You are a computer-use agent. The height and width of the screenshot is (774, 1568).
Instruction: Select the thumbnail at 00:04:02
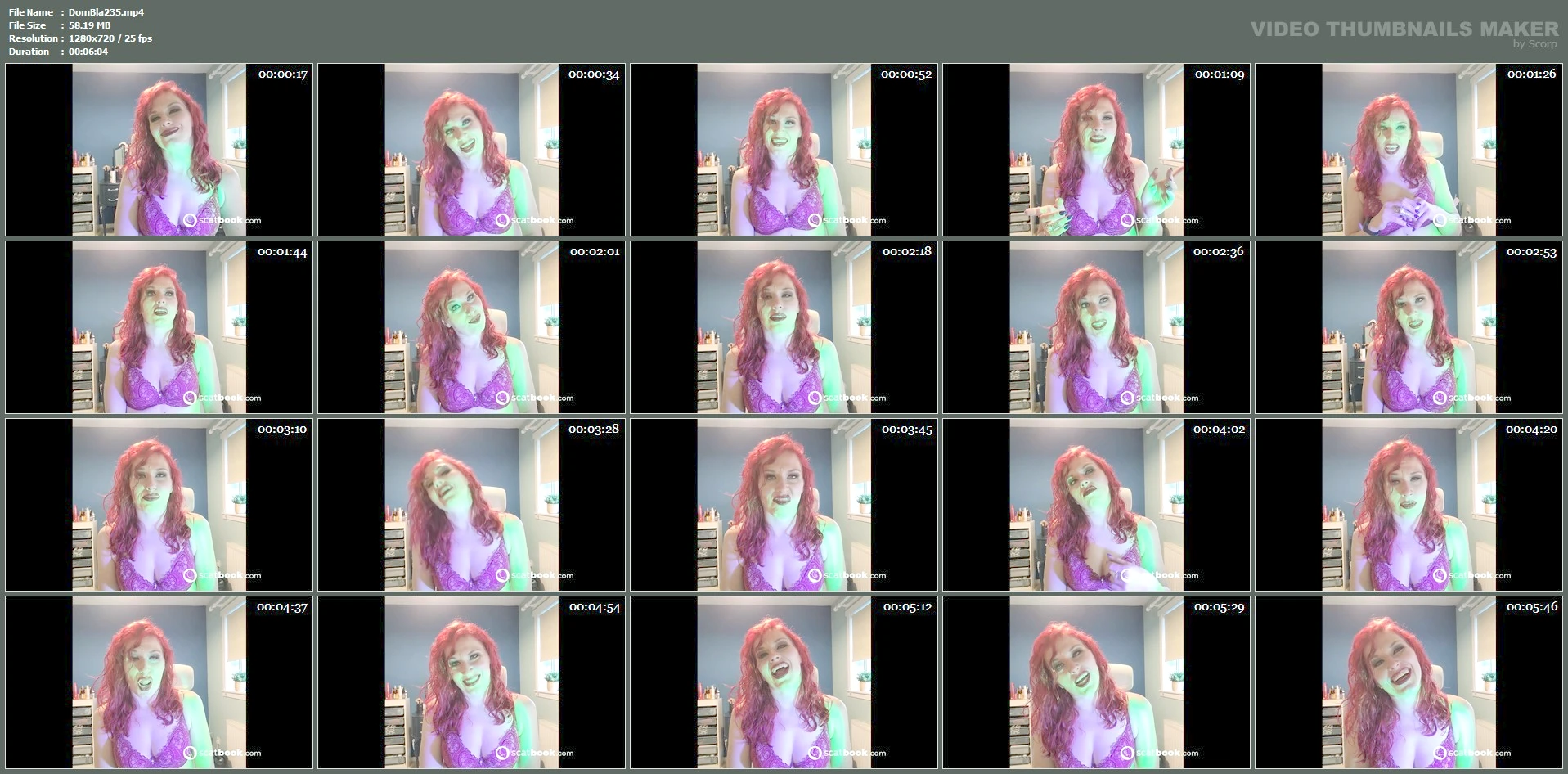point(1096,505)
